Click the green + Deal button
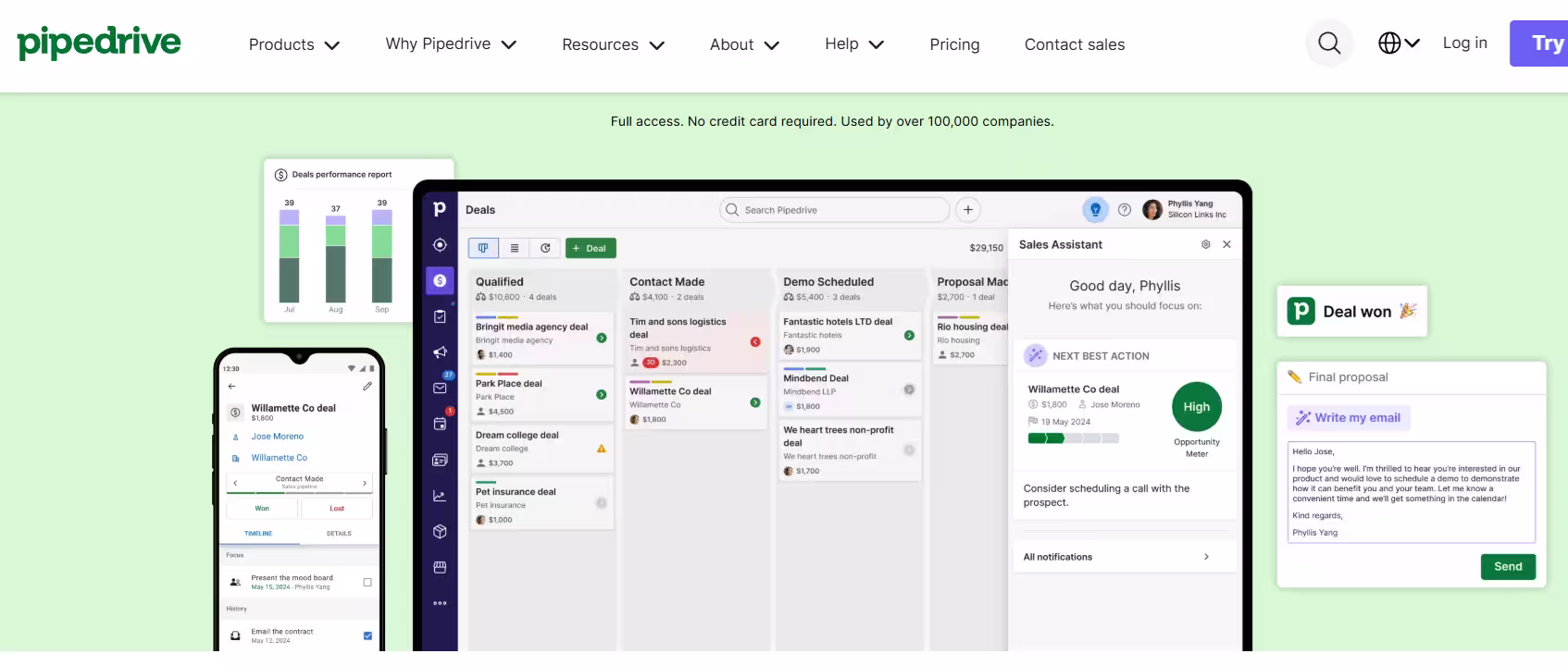1568x666 pixels. coord(591,248)
